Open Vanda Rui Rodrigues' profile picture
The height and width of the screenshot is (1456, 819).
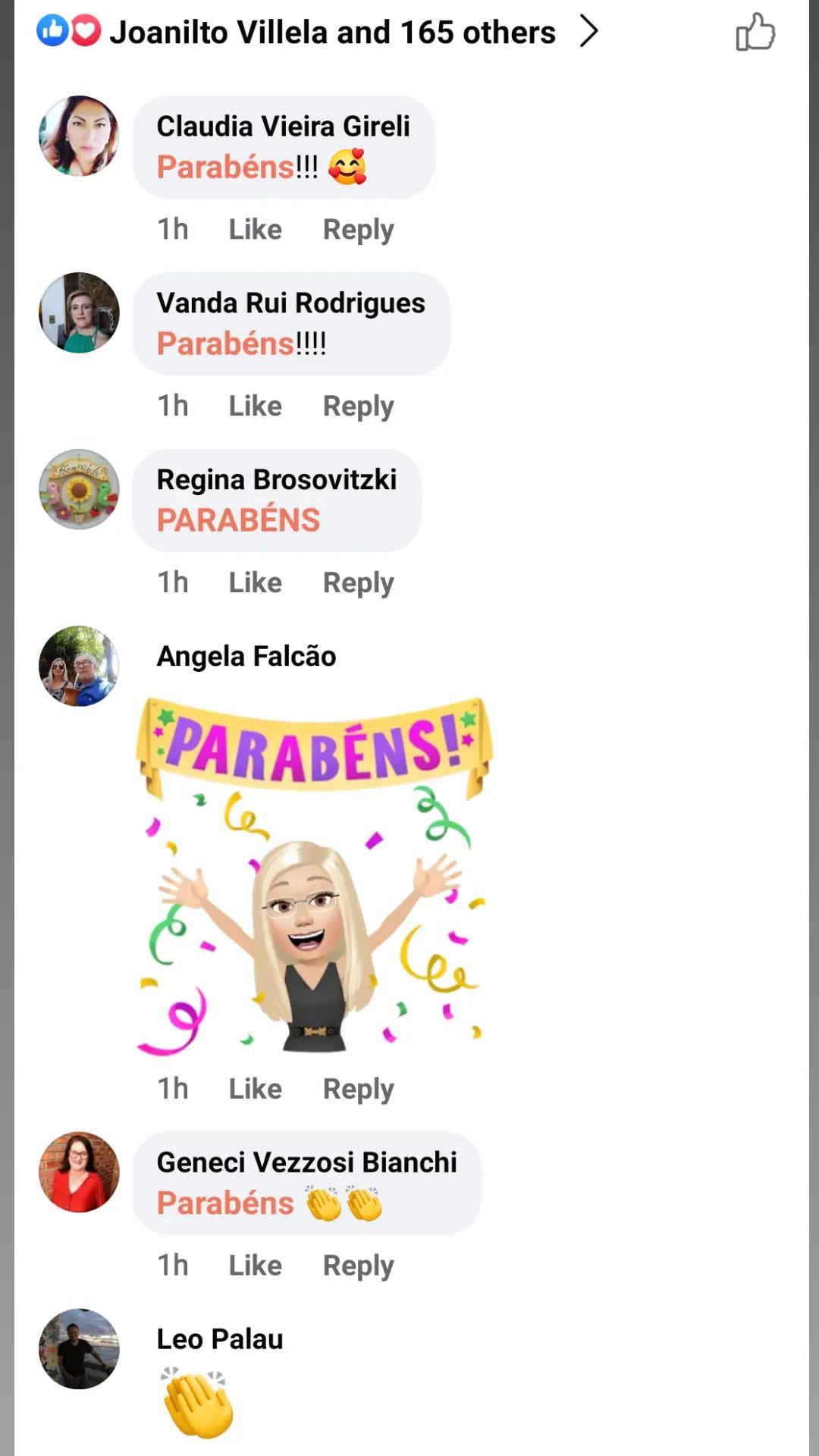(x=79, y=312)
